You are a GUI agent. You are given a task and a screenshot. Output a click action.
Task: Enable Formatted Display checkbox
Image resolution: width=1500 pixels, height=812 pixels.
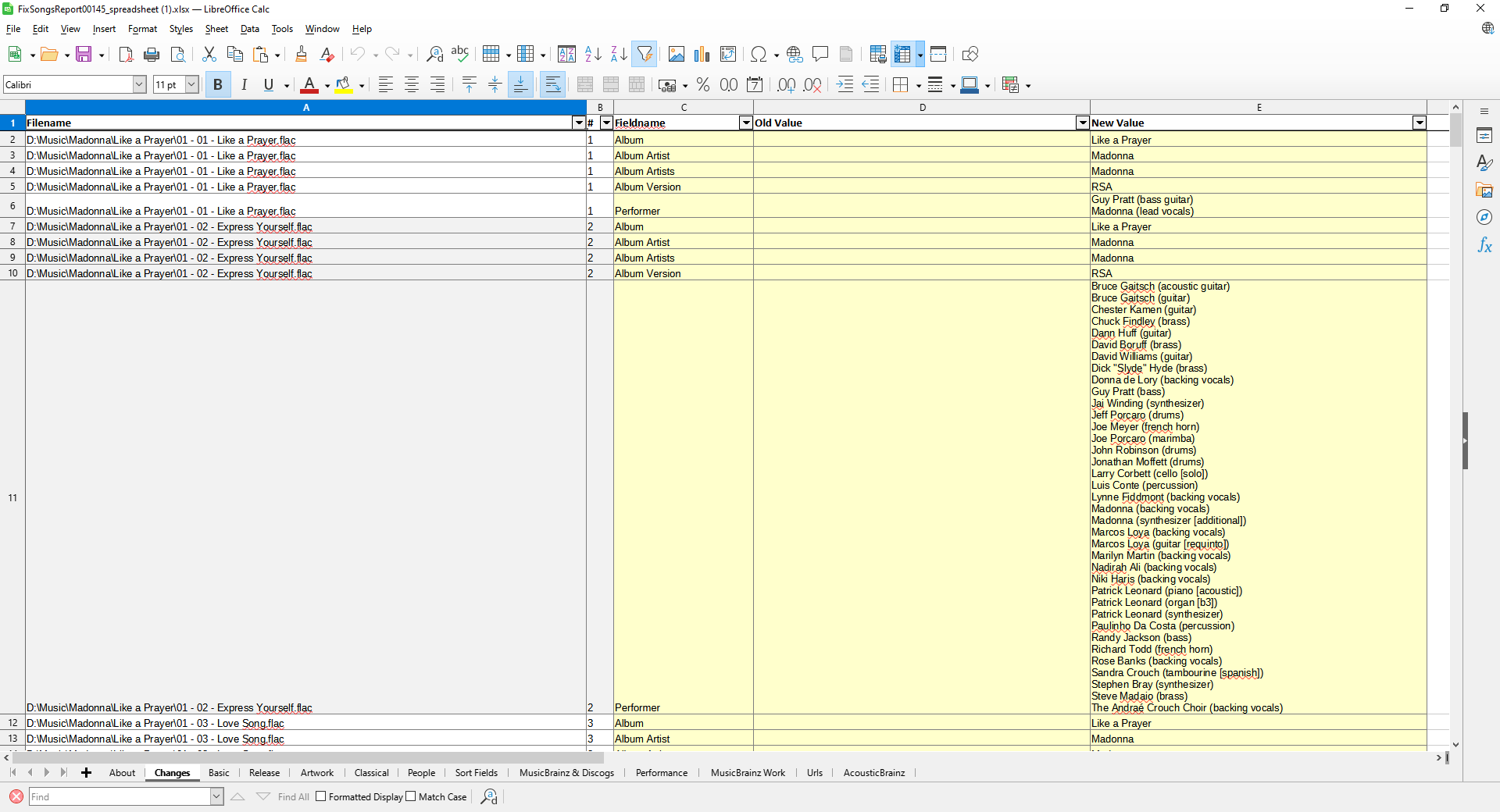[x=320, y=796]
